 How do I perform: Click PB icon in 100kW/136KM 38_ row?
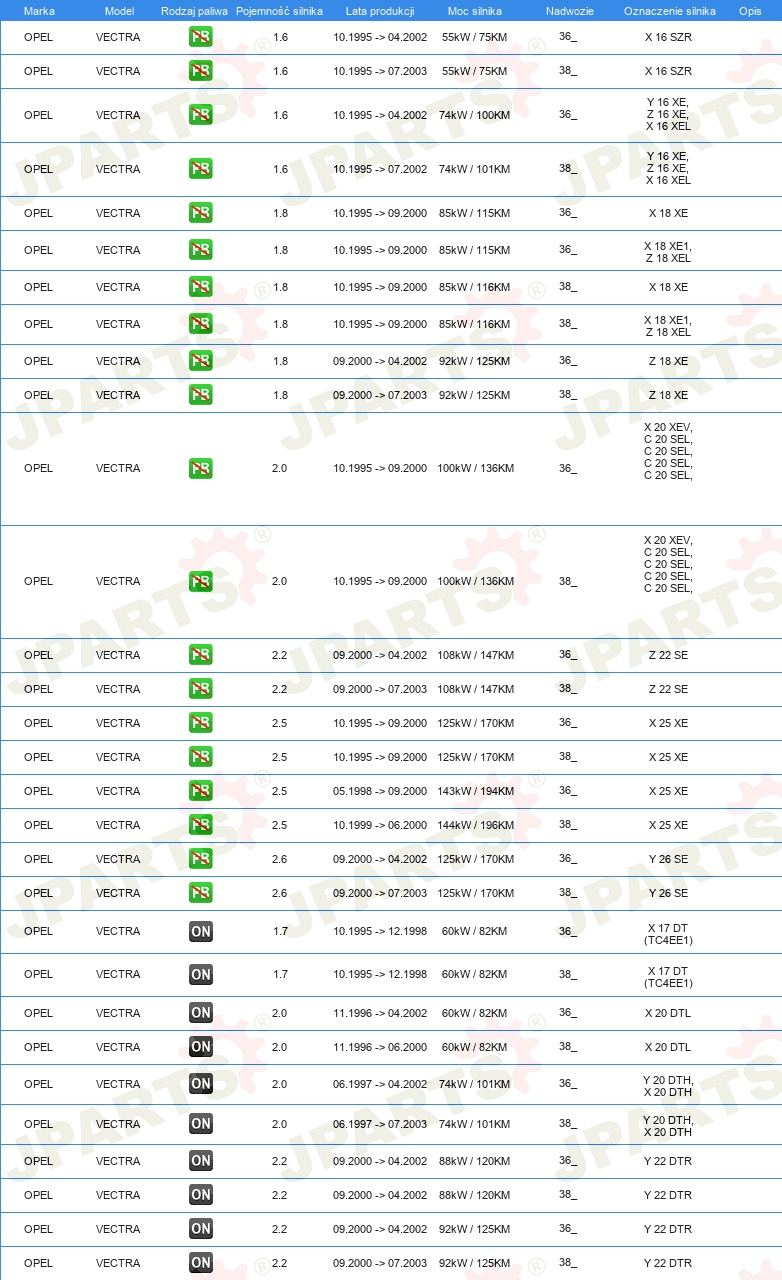coord(201,581)
